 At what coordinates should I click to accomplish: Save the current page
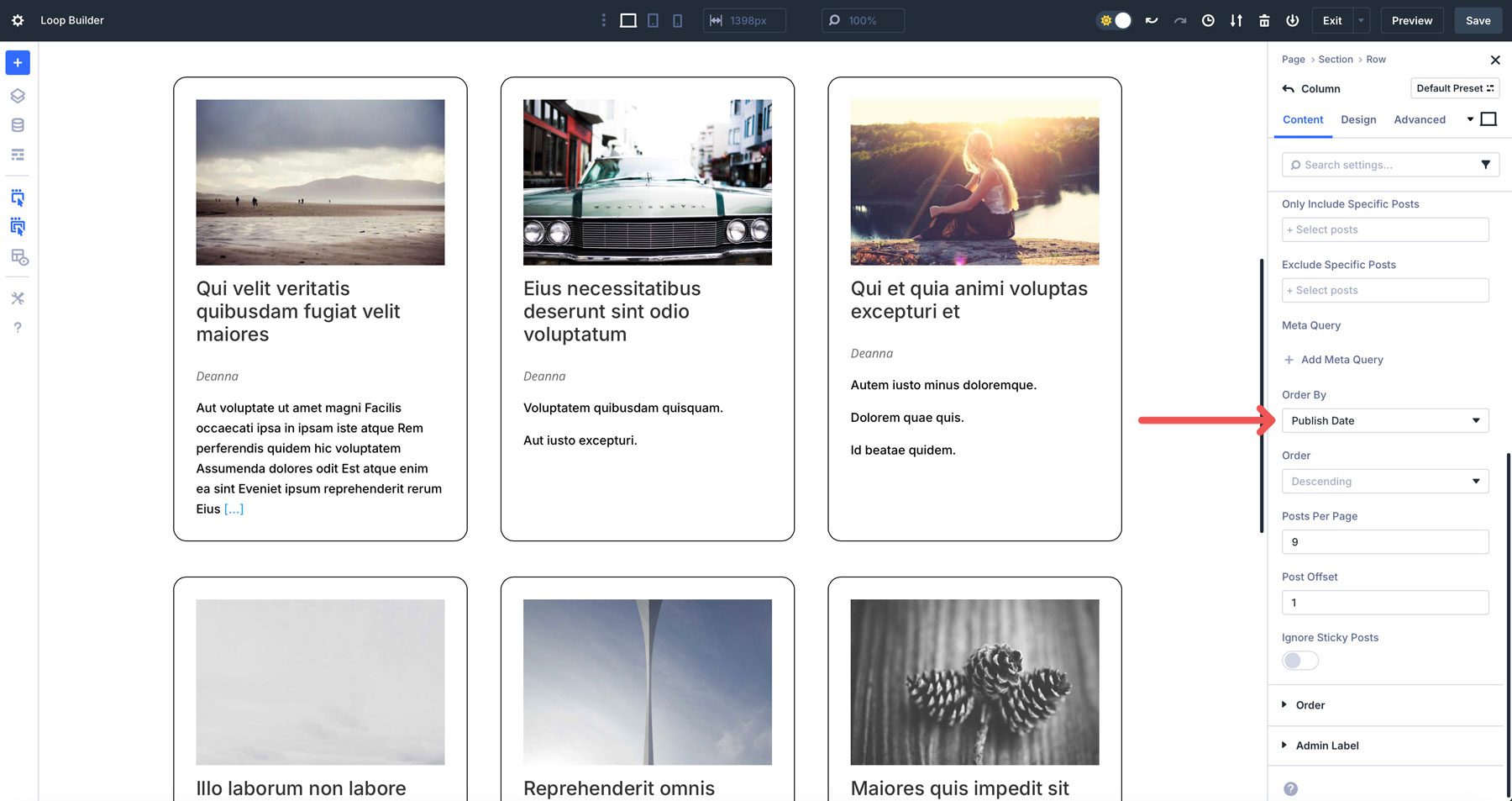(1478, 19)
